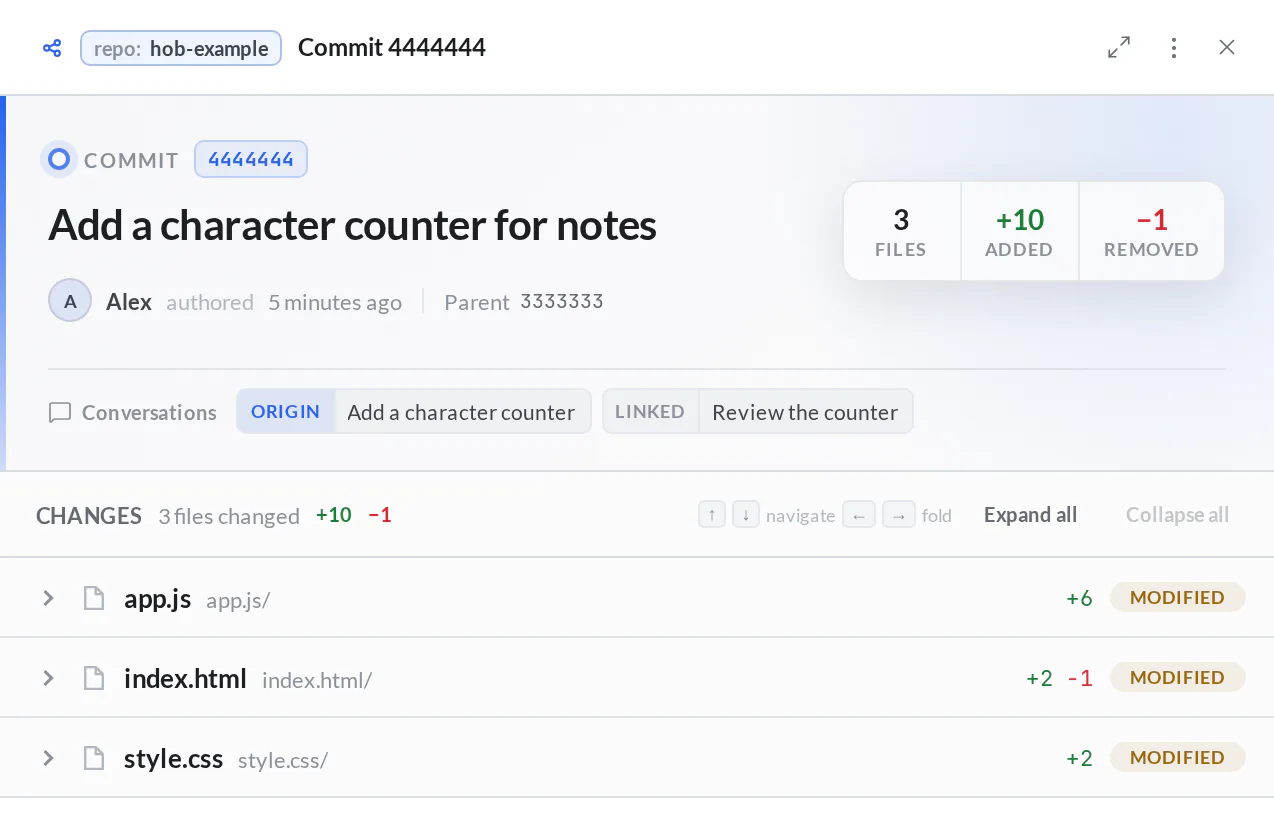This screenshot has width=1274, height=822.
Task: Click the +2 count on style.css row
Action: pos(1079,758)
